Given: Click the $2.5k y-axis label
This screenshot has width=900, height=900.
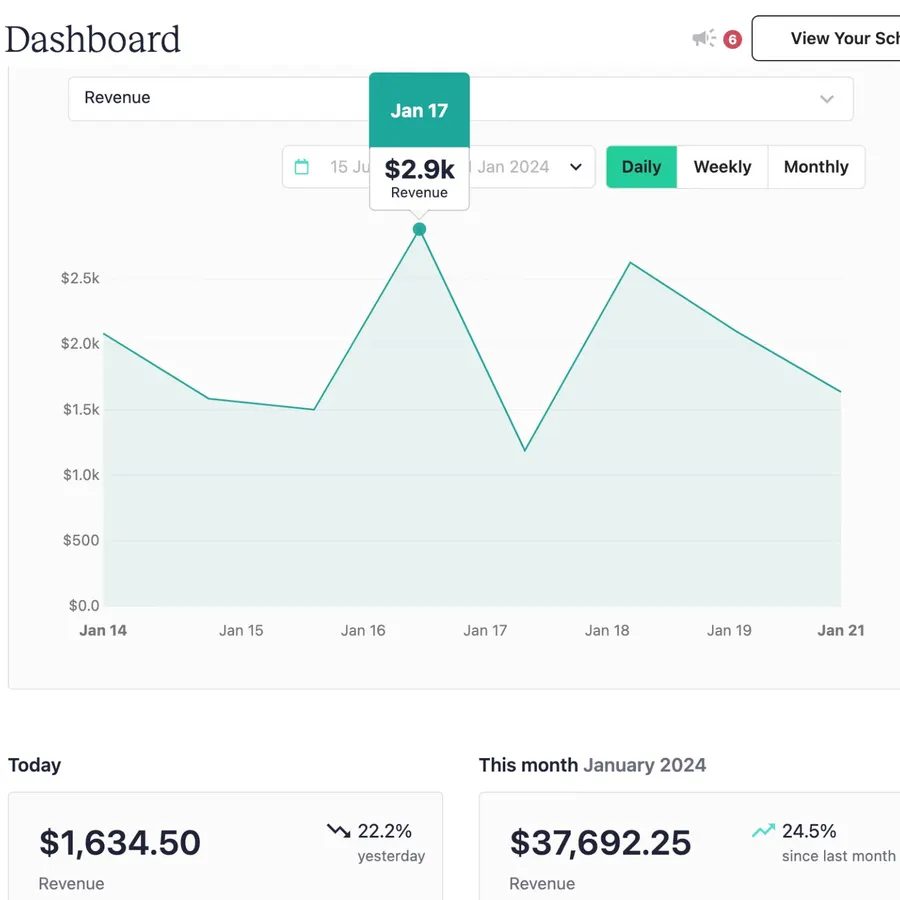Looking at the screenshot, I should click(x=80, y=278).
